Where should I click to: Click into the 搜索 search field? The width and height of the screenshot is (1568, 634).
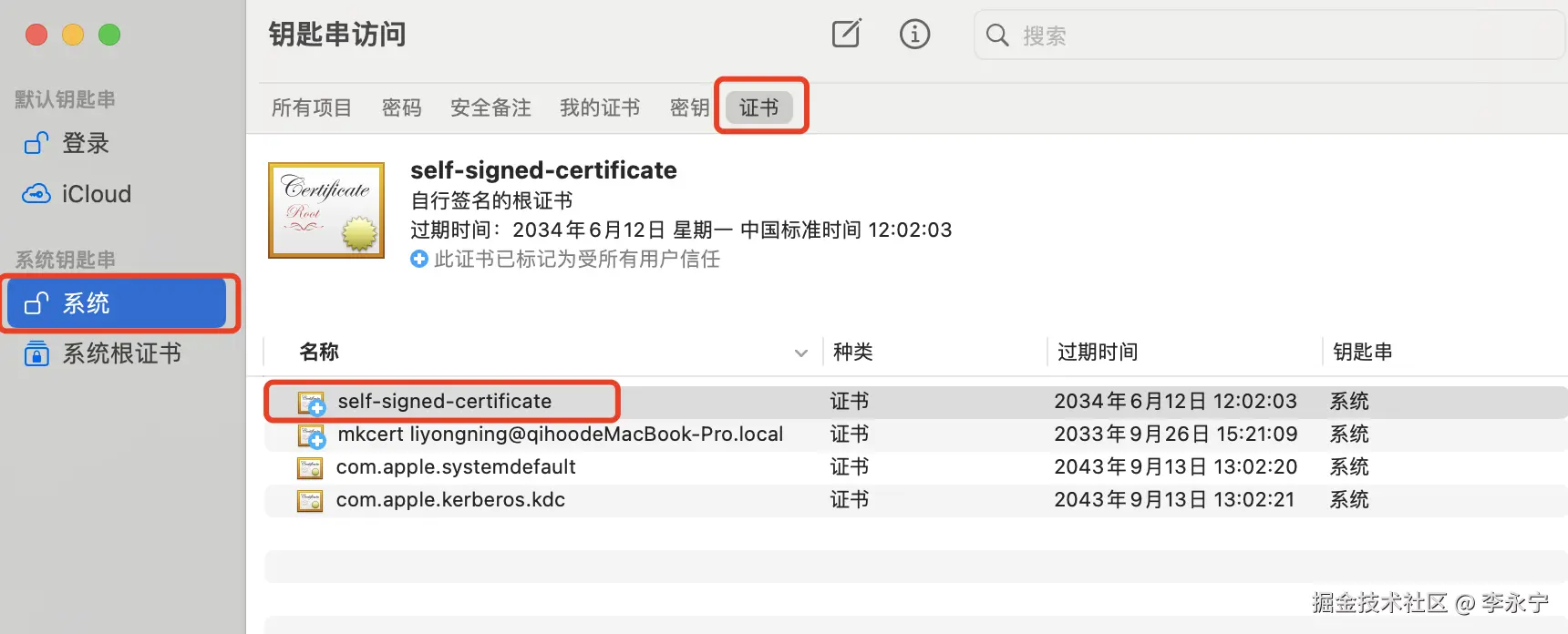coord(1269,35)
